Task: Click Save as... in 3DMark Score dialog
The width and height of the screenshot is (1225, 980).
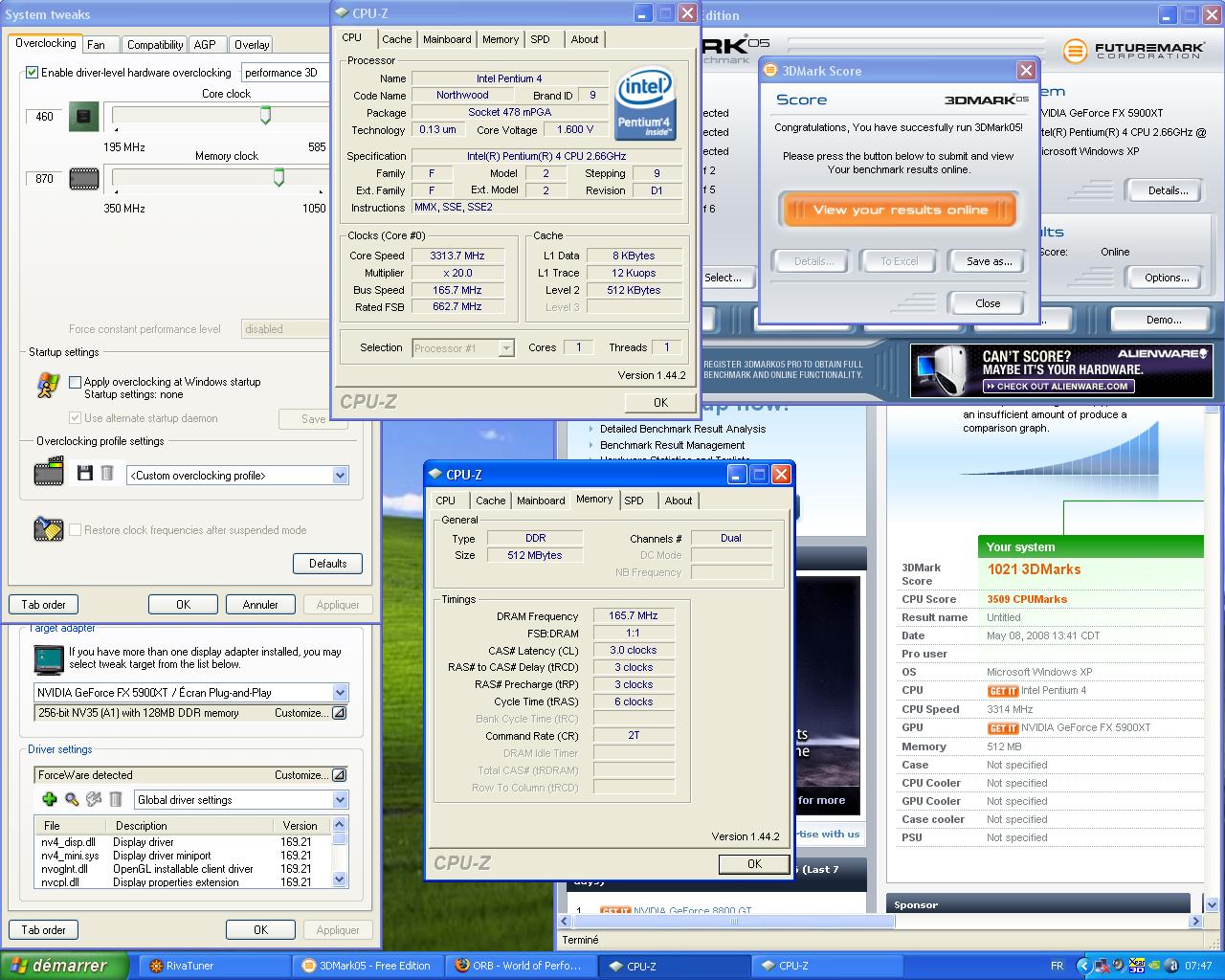Action: point(989,261)
